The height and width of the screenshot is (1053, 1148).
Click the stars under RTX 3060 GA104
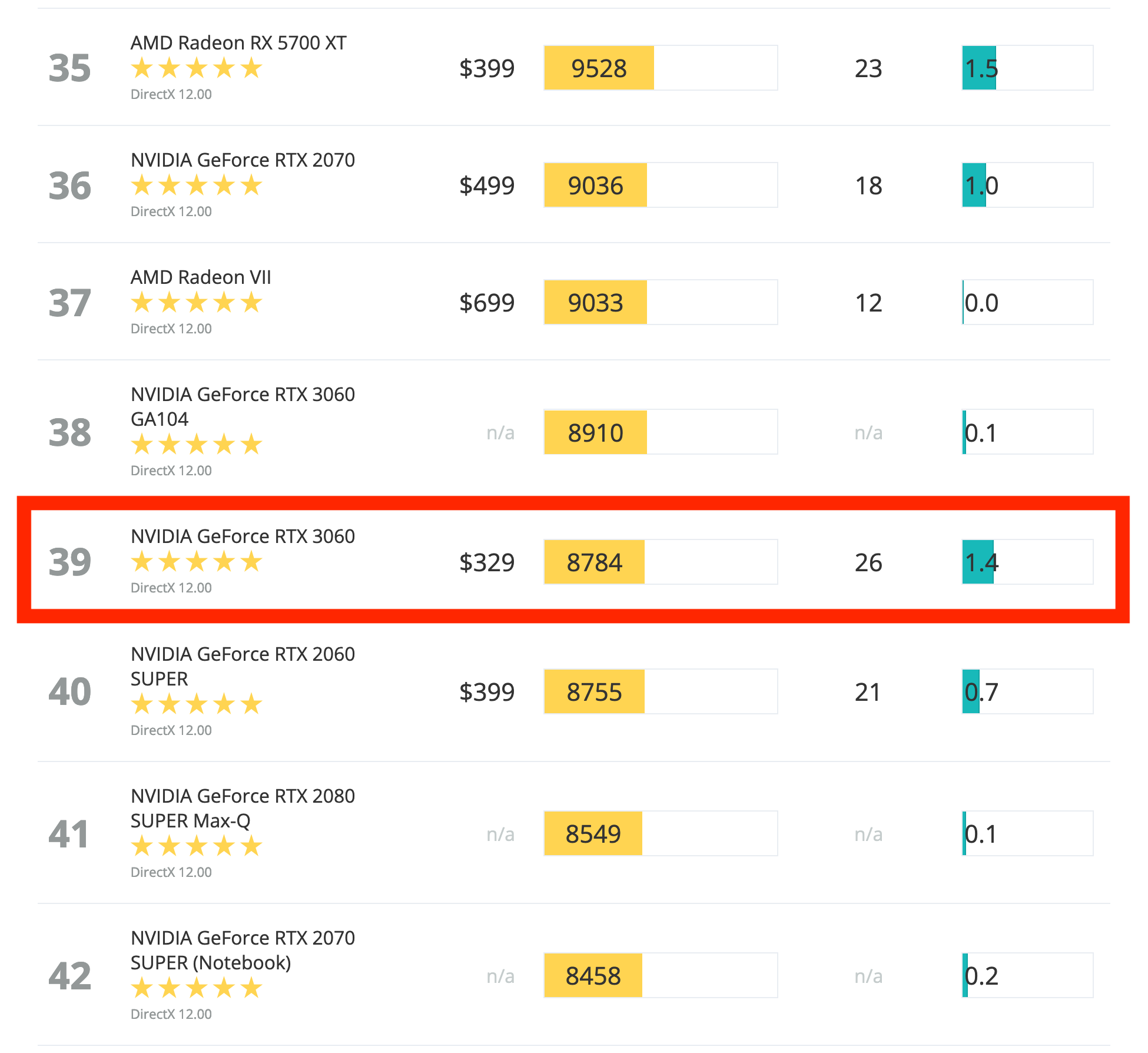(197, 444)
